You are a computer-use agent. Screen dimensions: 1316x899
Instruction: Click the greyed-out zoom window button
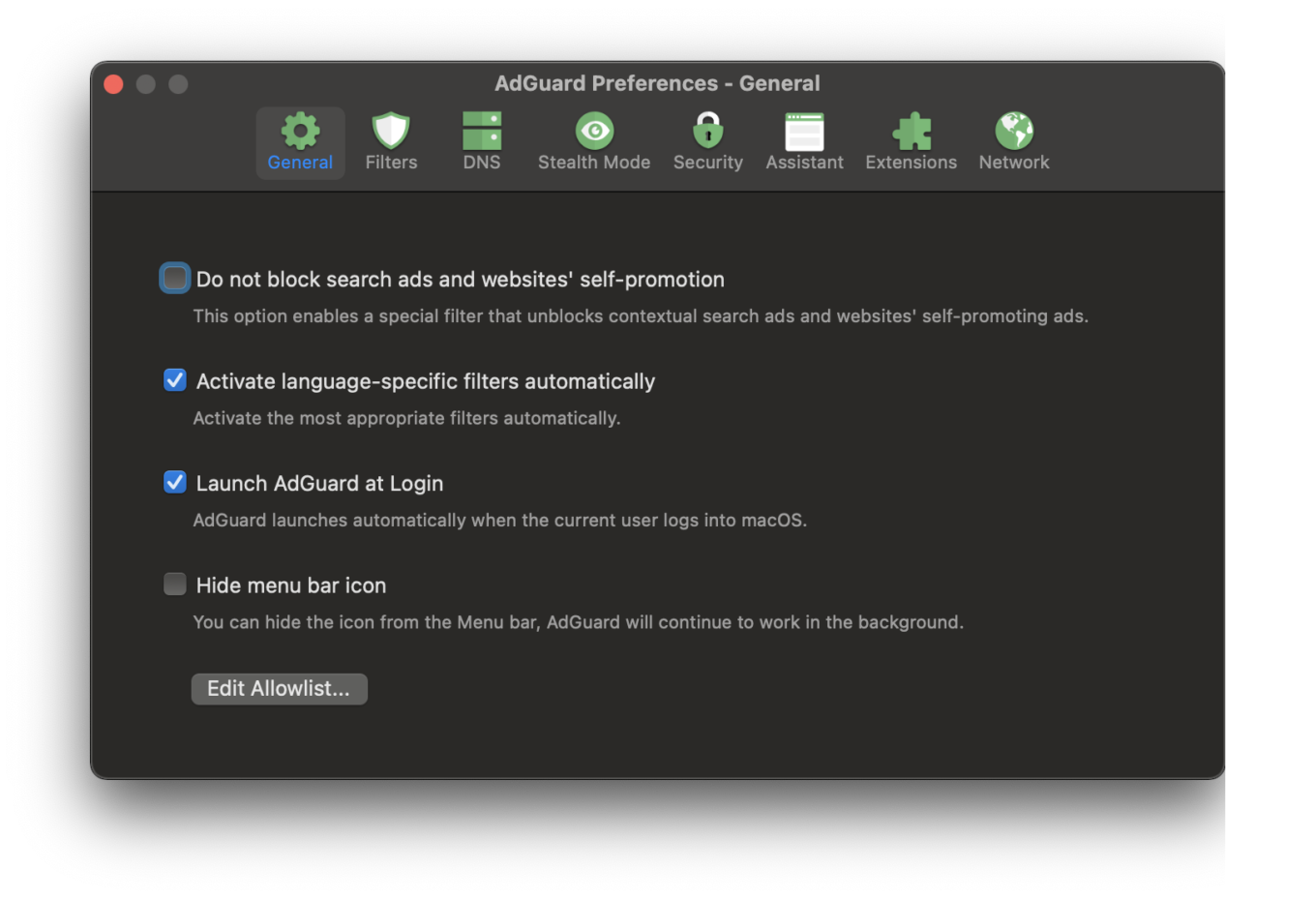pos(178,84)
